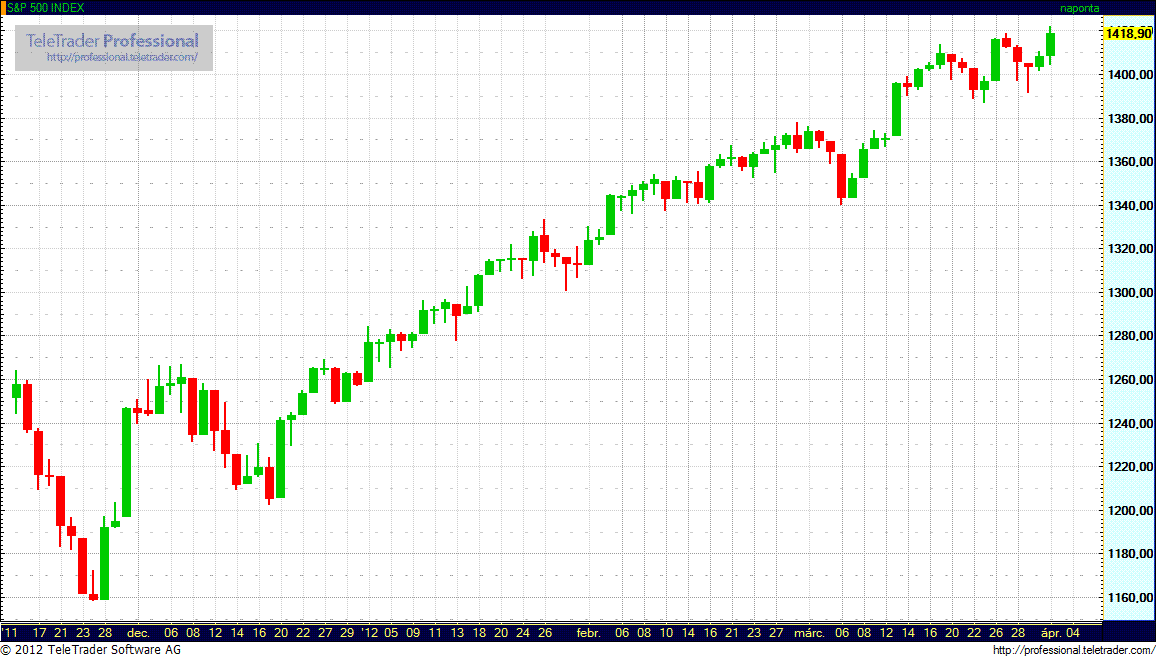Click the yellow 1418,90 current price tag

click(1126, 34)
